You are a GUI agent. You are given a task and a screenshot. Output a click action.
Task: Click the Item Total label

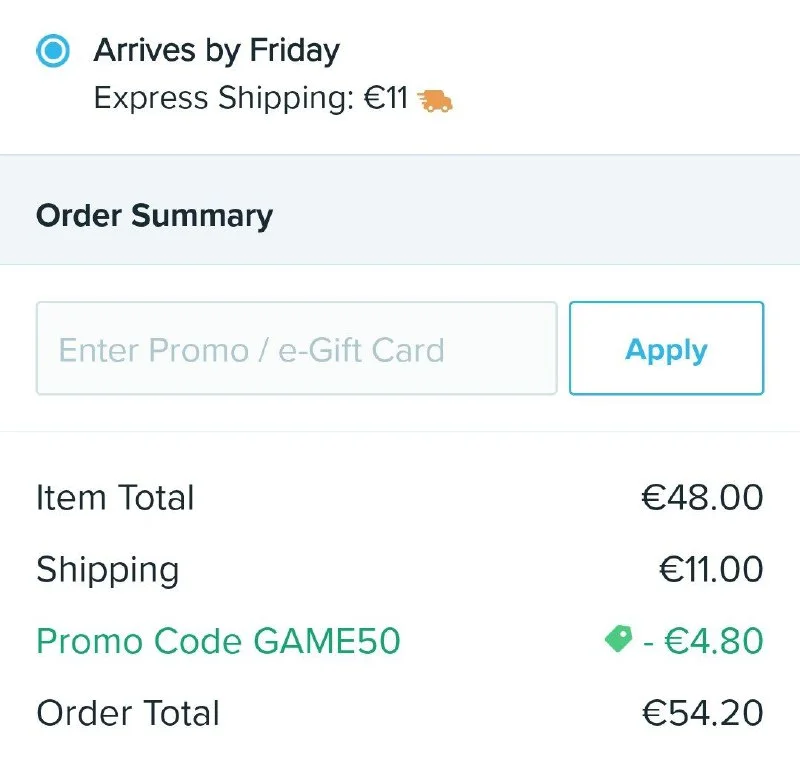coord(115,497)
